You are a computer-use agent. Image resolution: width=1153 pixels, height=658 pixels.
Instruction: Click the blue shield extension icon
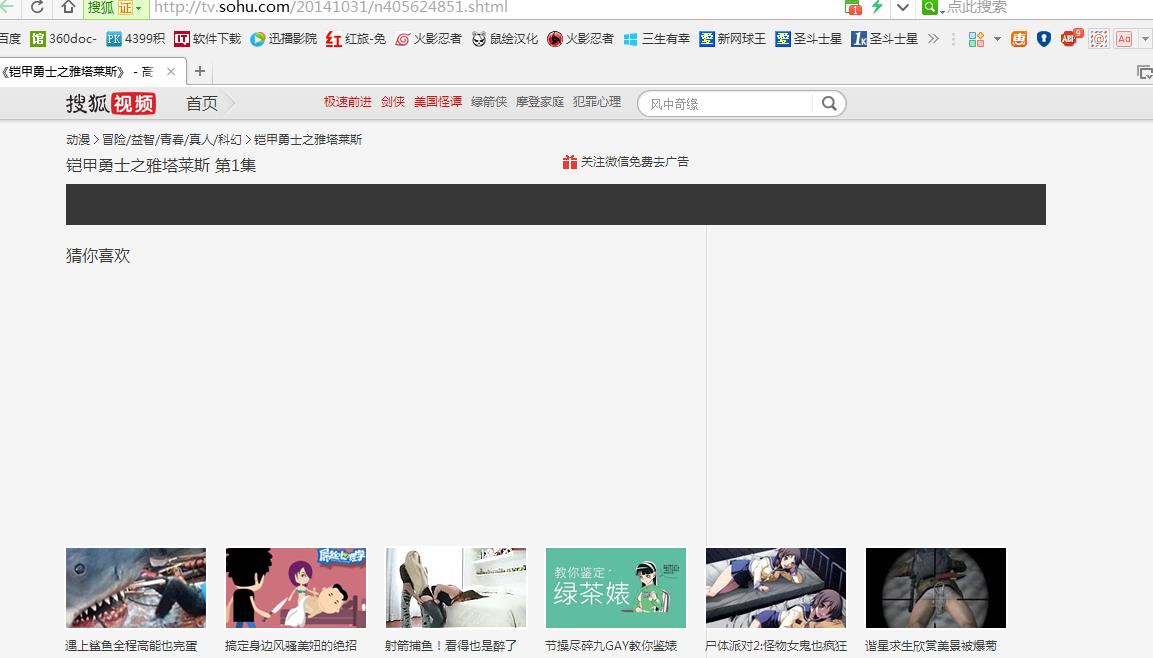1043,39
